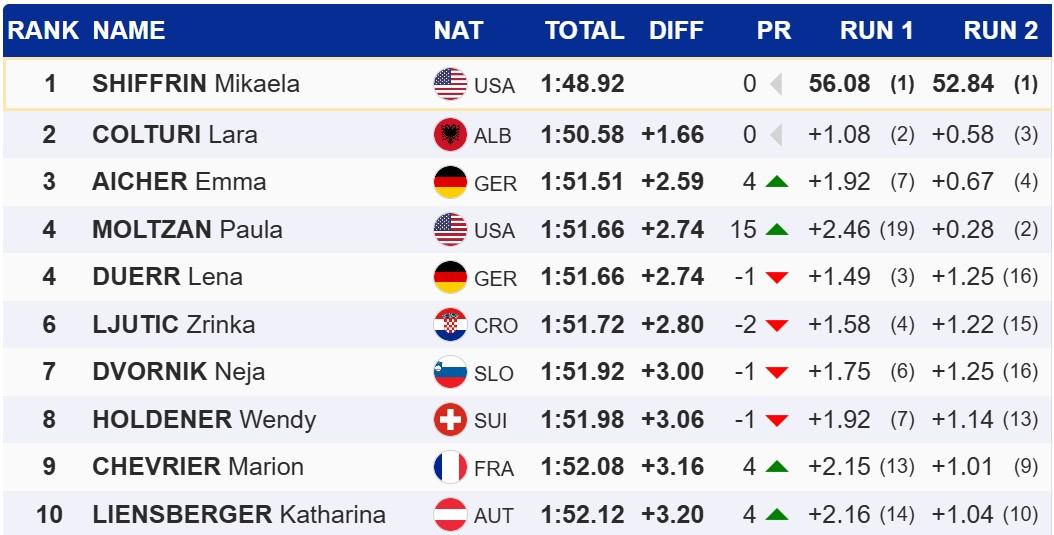Click red down arrow in Ljutic row
This screenshot has height=535, width=1054.
click(776, 325)
